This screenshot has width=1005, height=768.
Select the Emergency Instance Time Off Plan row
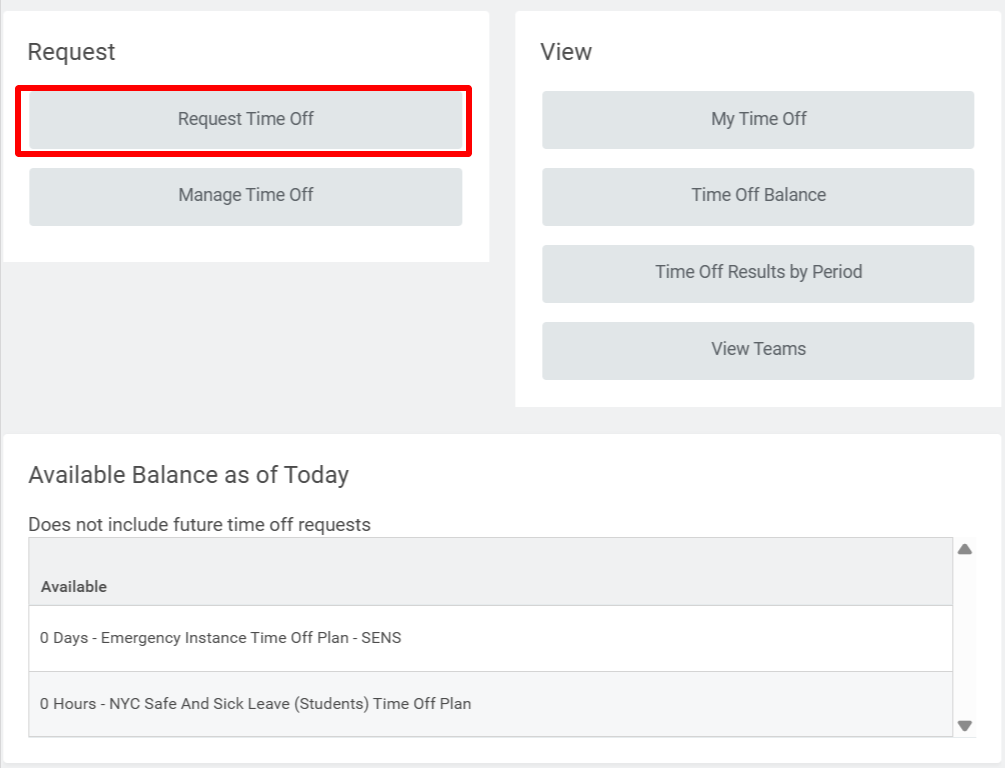[x=220, y=638]
